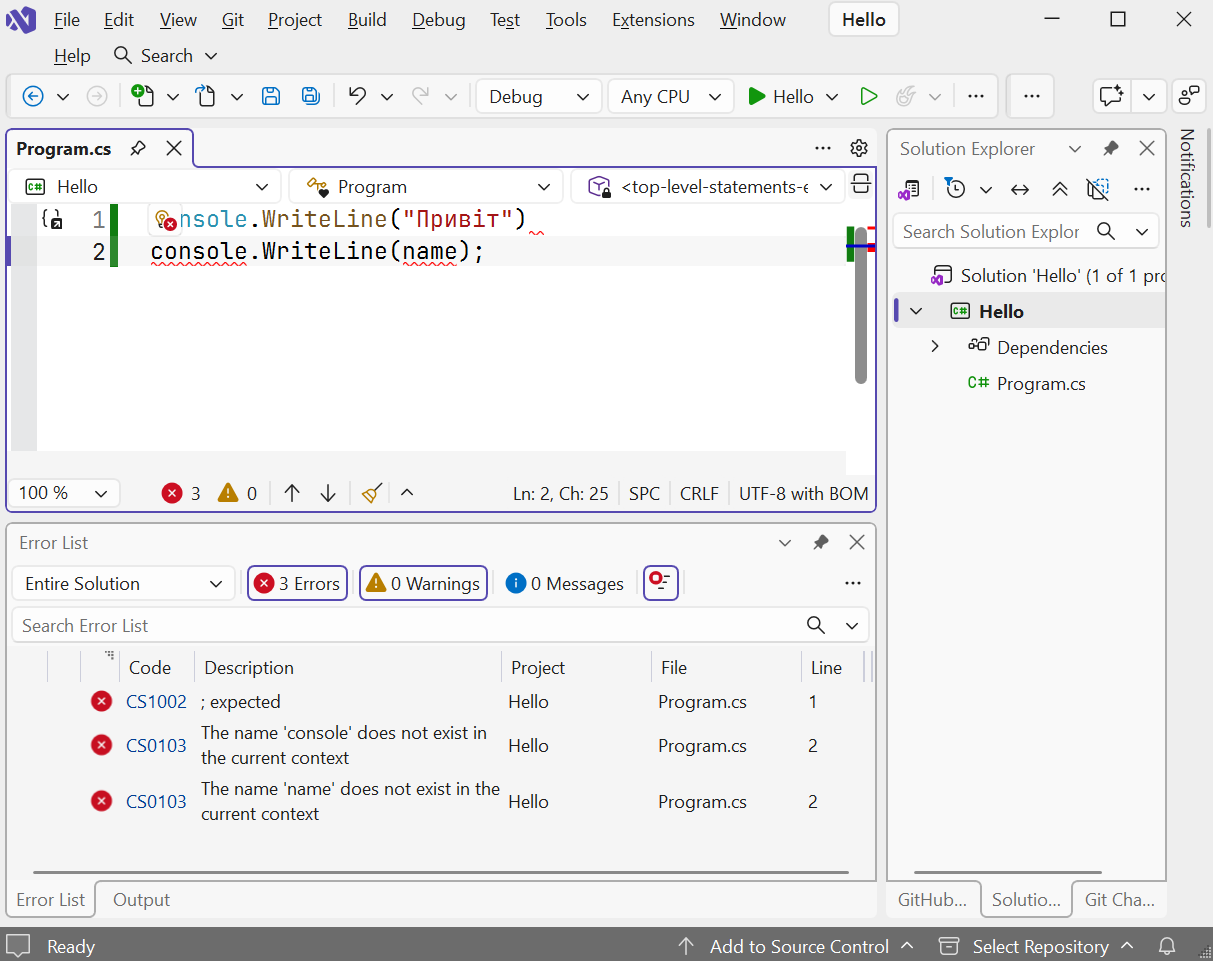Toggle the 0 Warnings filter button
This screenshot has height=961, width=1213.
coord(423,583)
